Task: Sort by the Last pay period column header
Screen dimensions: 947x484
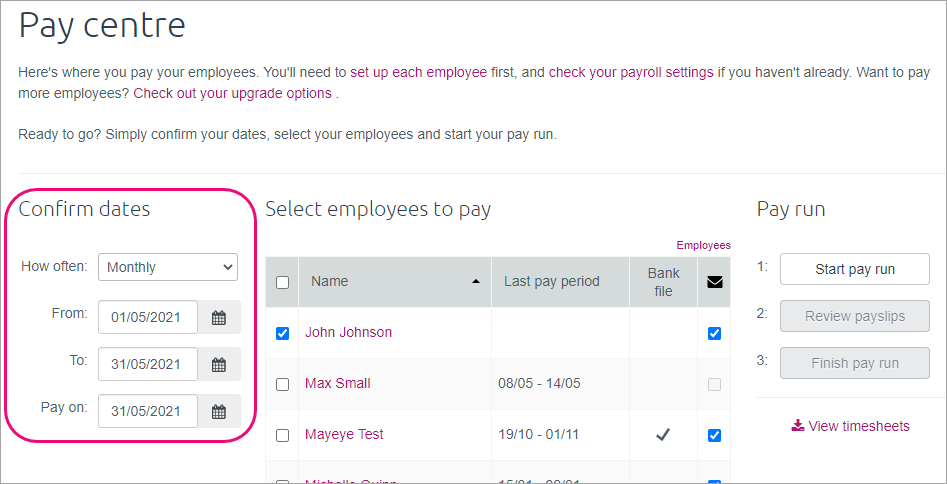Action: 552,281
